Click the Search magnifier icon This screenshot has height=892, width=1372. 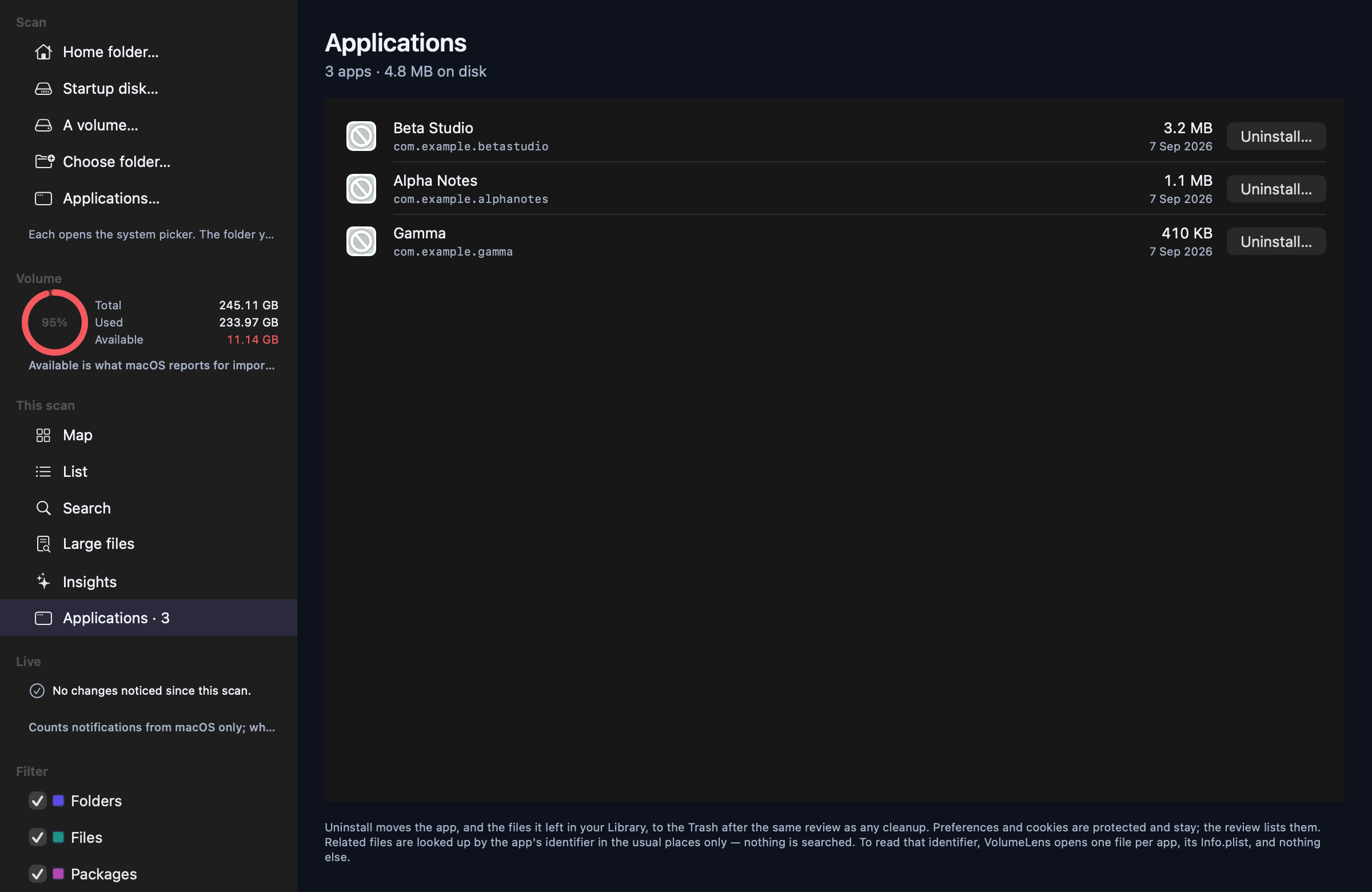point(43,508)
